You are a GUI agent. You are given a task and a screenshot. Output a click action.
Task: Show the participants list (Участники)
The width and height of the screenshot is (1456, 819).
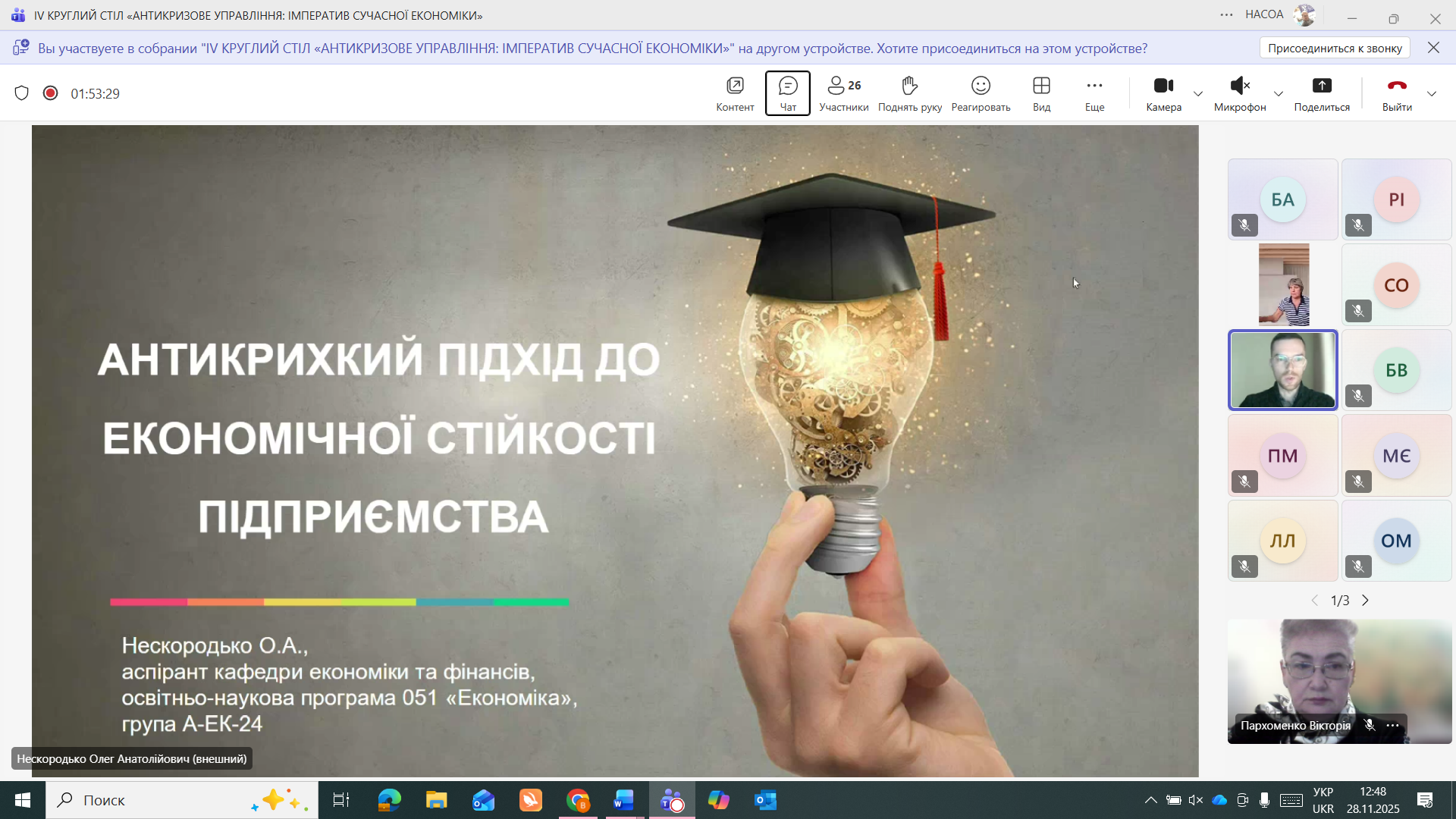(x=843, y=93)
